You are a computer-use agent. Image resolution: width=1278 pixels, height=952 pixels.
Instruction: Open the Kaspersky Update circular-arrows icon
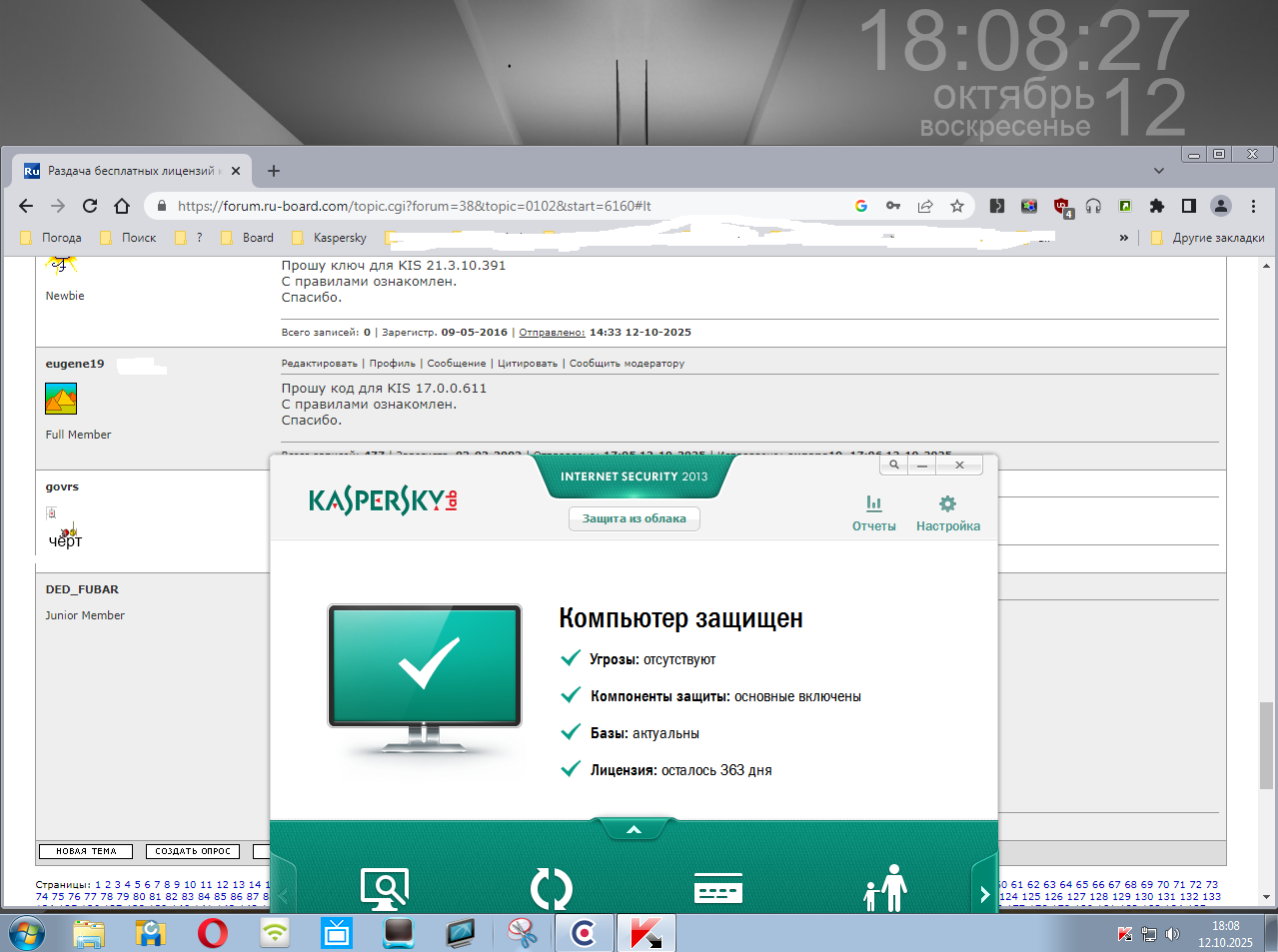click(x=552, y=889)
